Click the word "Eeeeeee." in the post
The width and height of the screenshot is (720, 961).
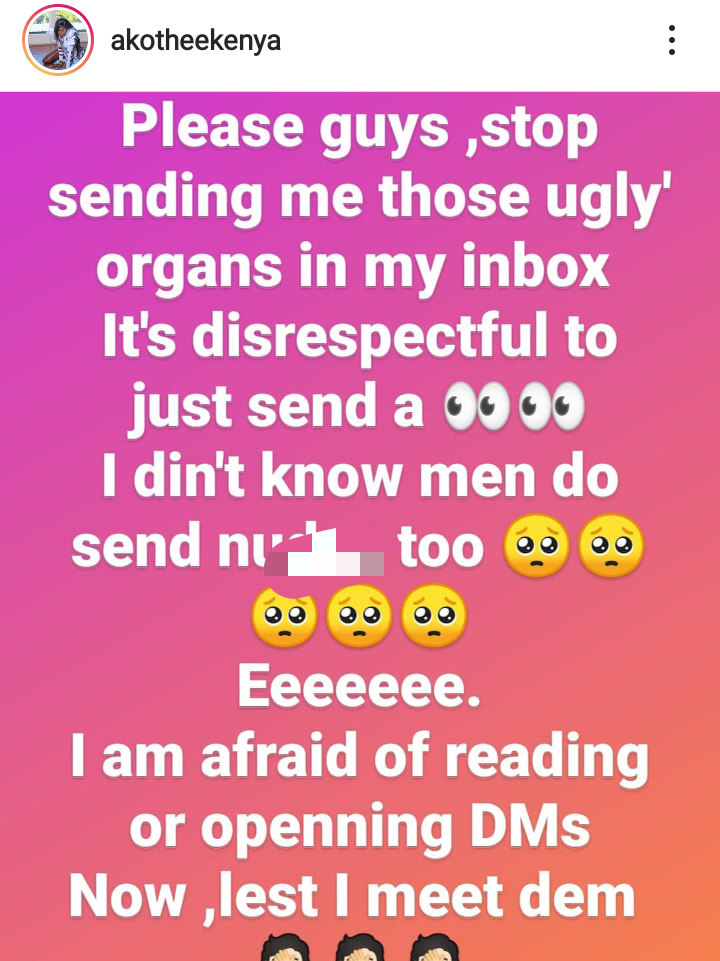coord(360,685)
